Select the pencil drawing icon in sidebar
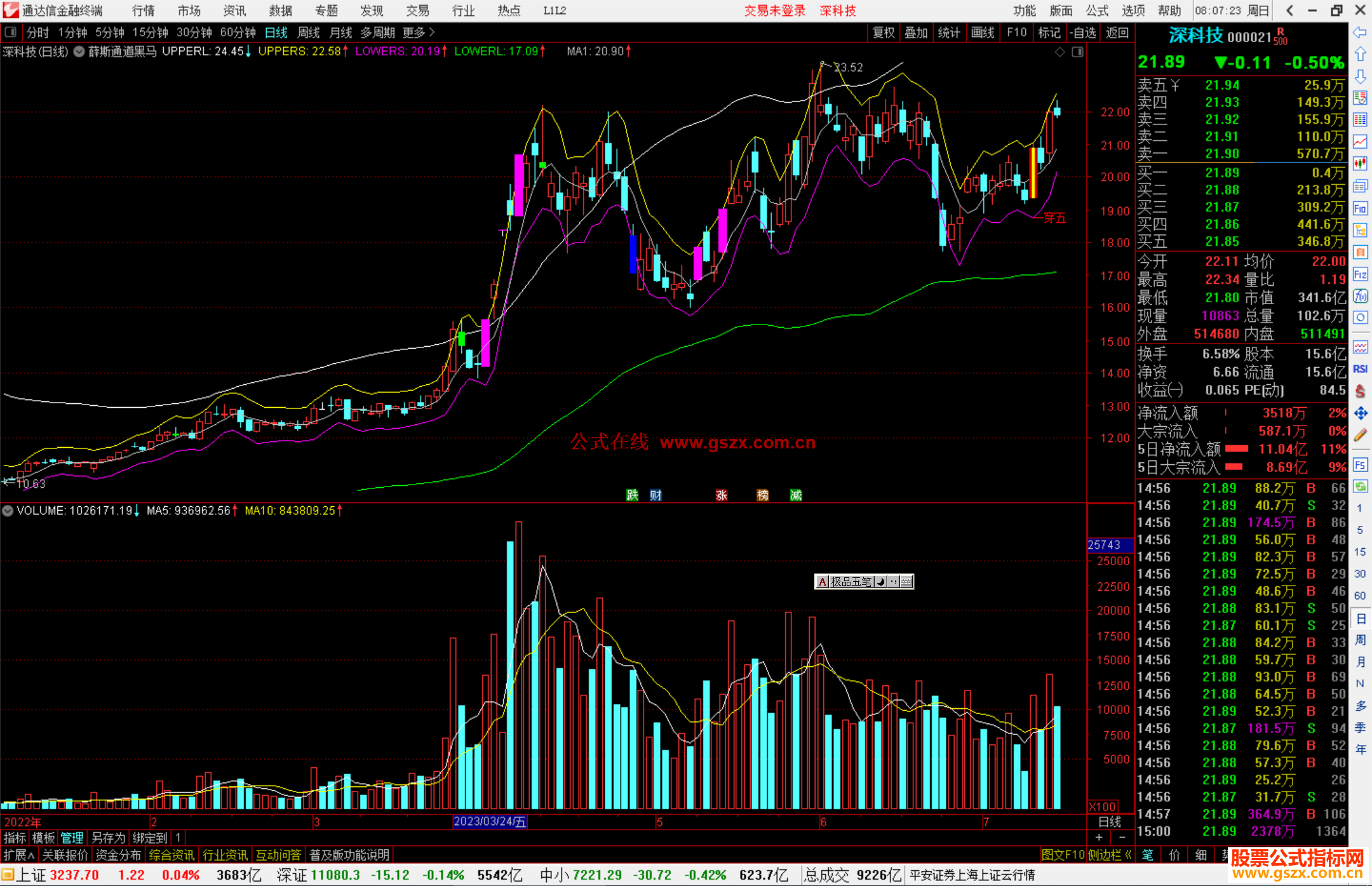 click(x=1360, y=435)
